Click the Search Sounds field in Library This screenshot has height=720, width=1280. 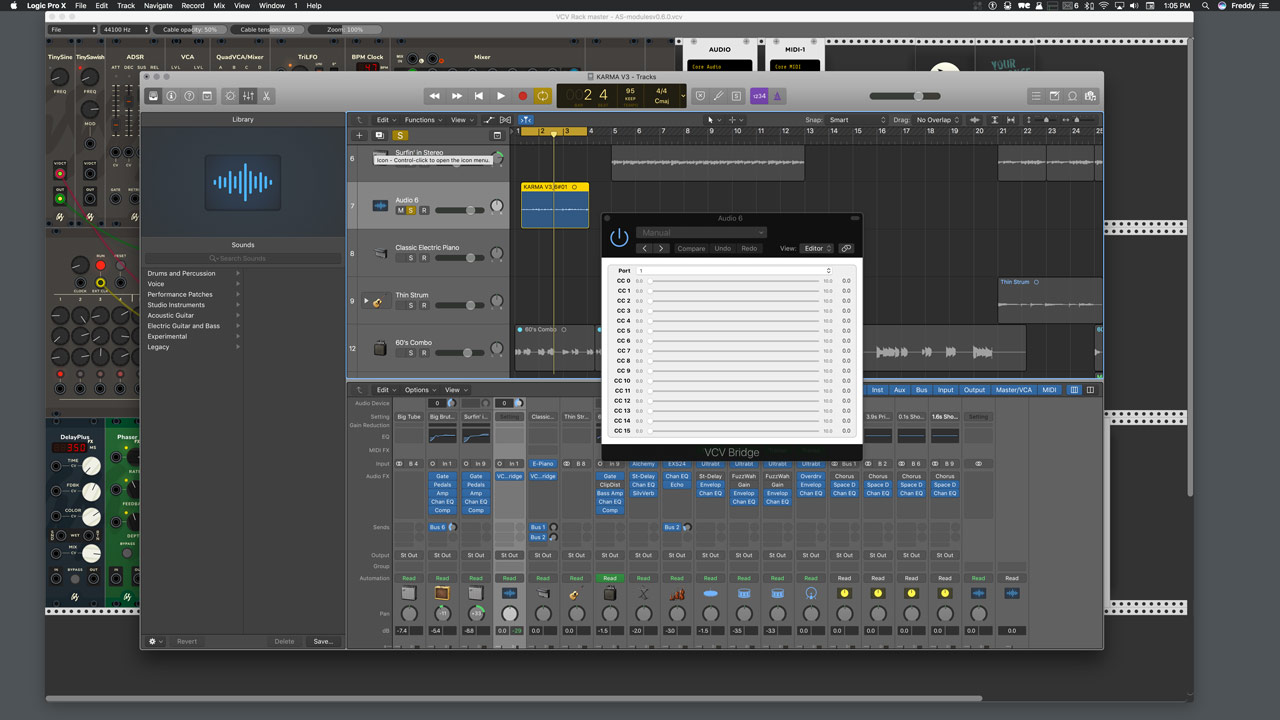click(243, 258)
